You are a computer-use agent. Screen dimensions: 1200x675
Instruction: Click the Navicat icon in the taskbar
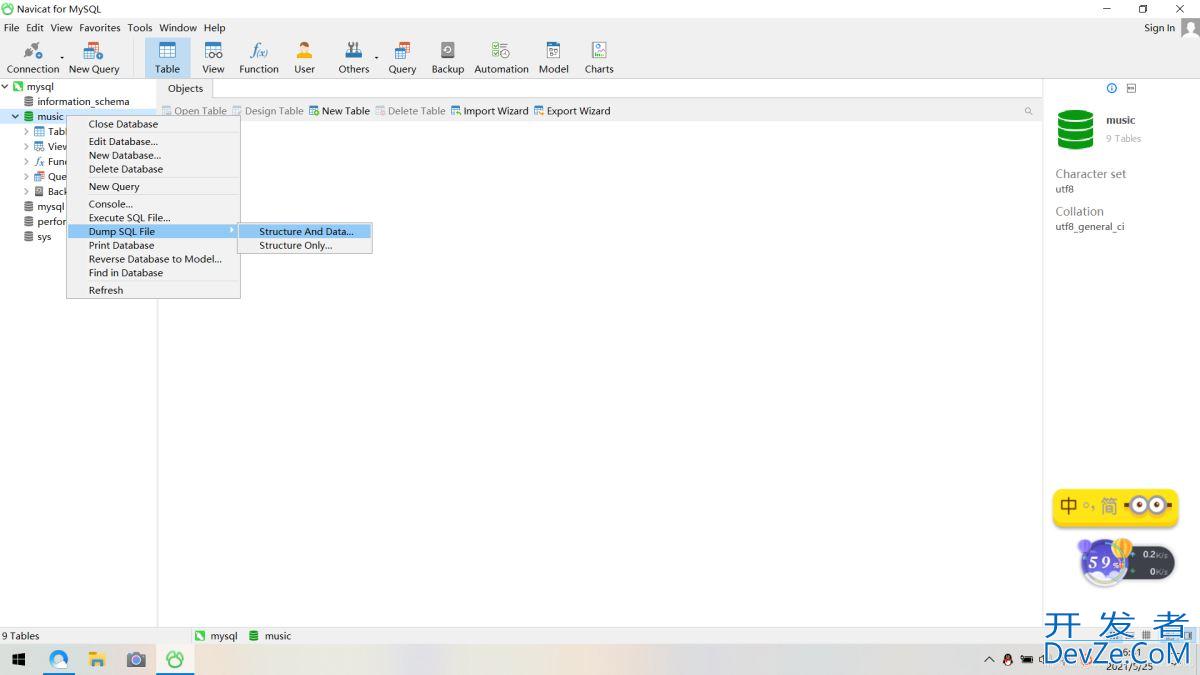click(x=175, y=659)
